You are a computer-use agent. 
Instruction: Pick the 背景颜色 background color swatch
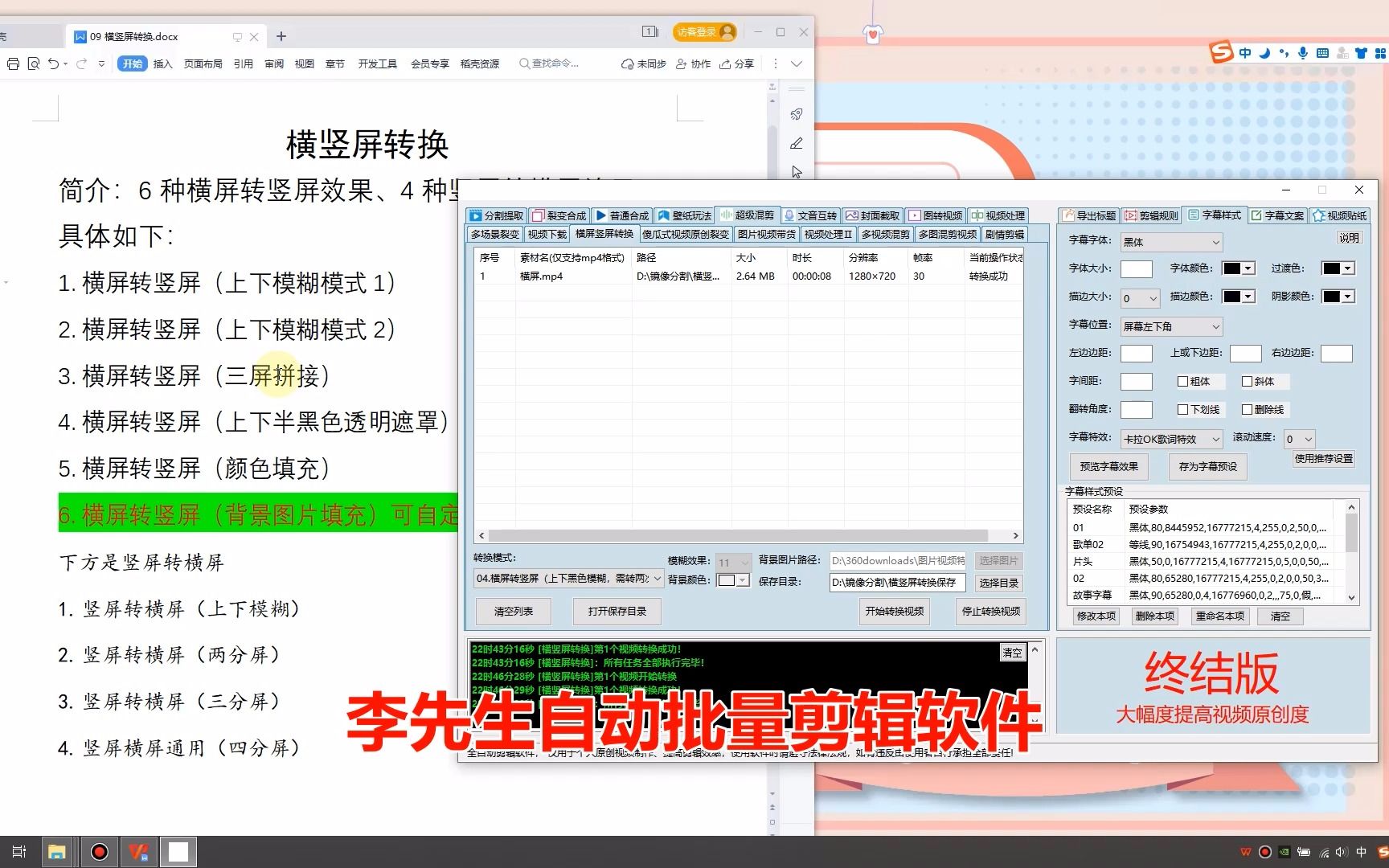point(732,580)
